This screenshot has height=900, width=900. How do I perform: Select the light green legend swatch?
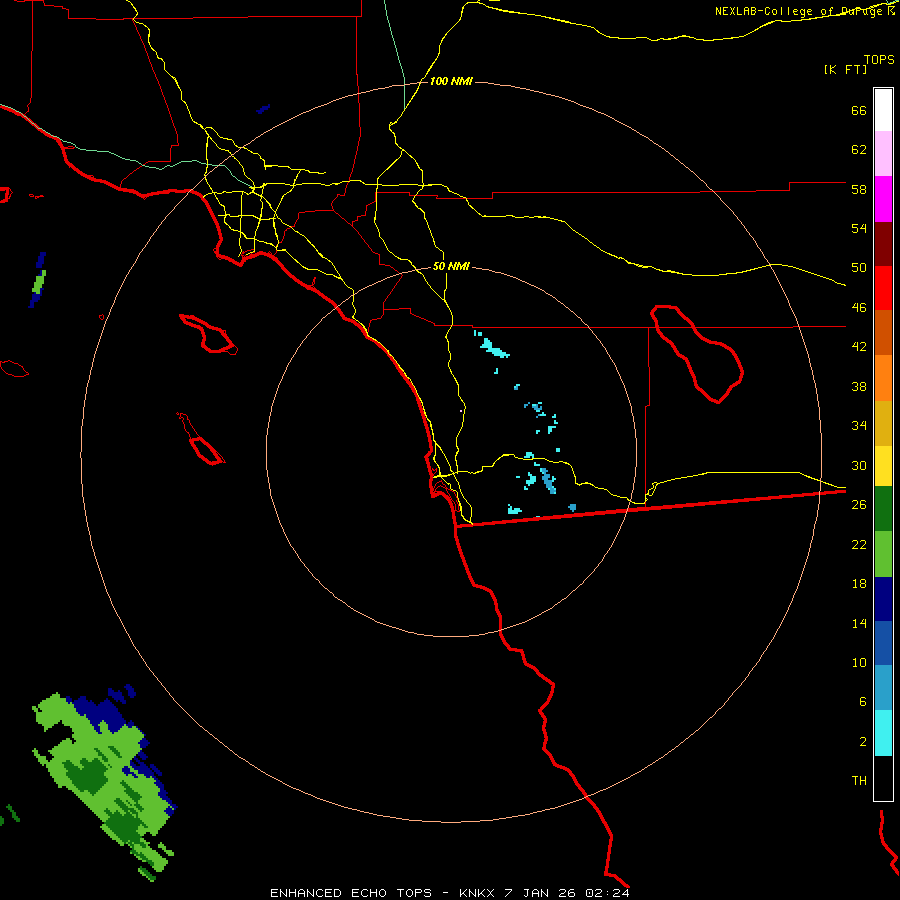(x=883, y=554)
